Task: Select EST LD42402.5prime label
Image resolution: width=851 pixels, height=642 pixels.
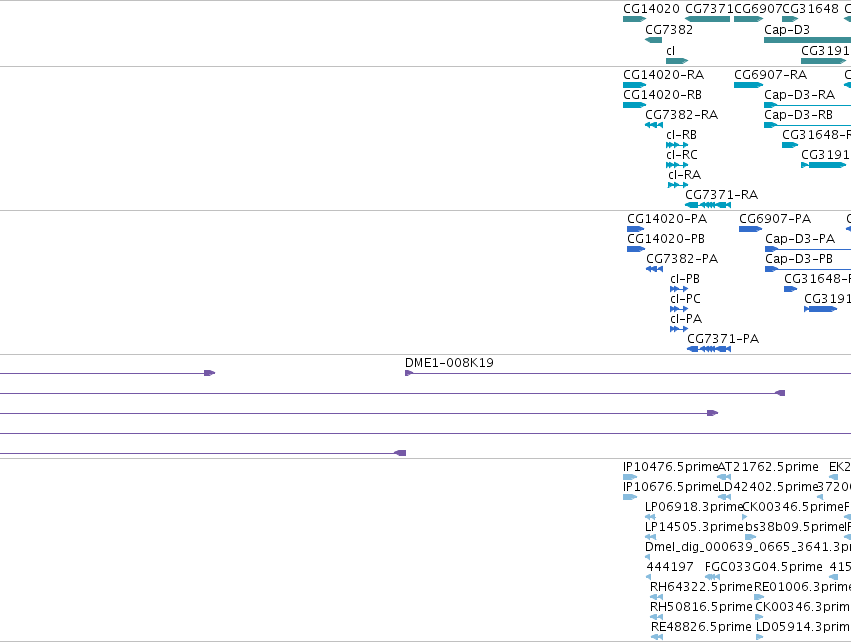Action: click(767, 487)
